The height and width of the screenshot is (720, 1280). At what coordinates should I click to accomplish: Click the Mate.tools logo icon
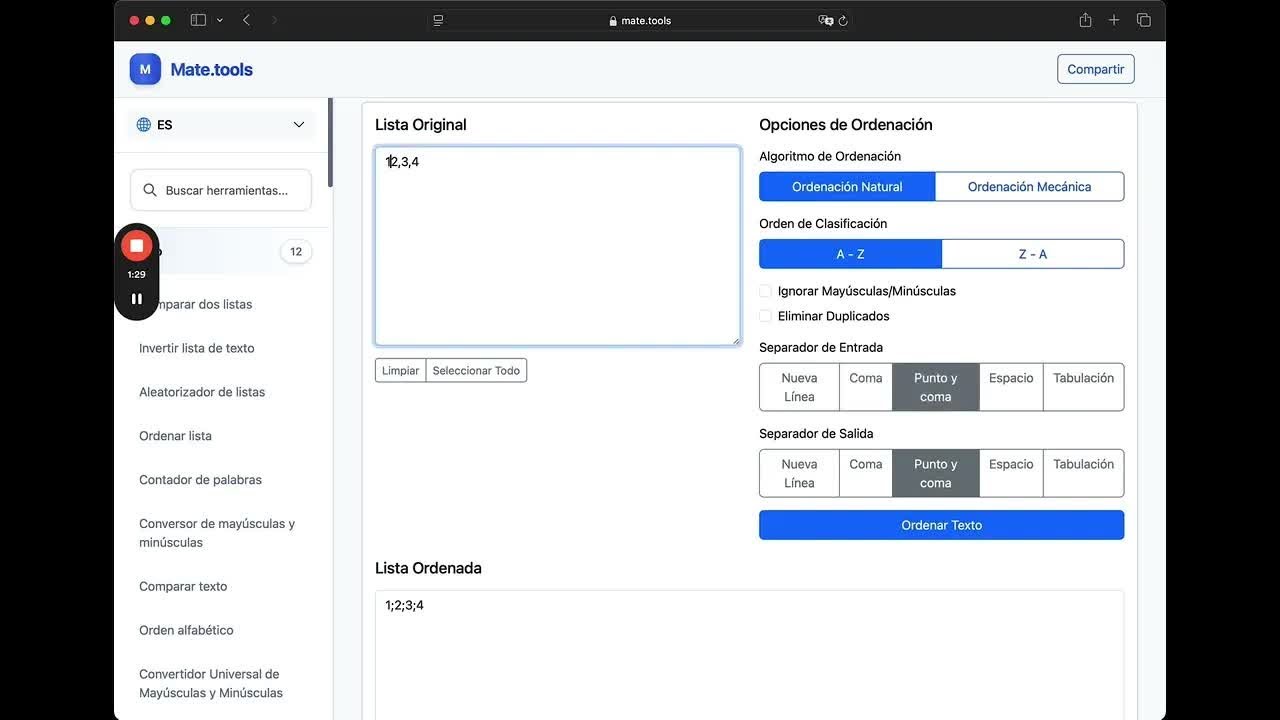point(145,69)
